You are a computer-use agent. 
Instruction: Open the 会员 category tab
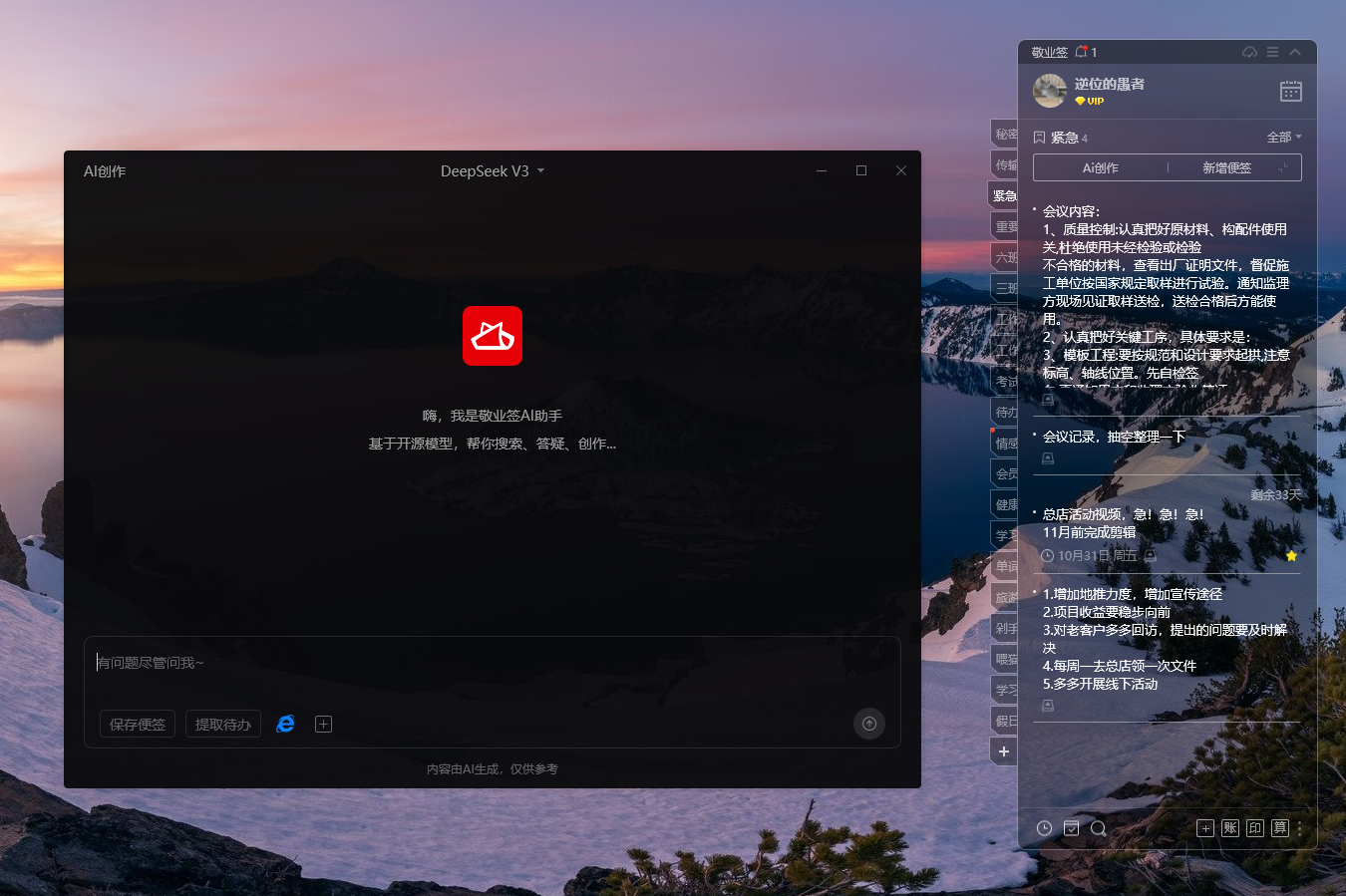pos(1005,474)
